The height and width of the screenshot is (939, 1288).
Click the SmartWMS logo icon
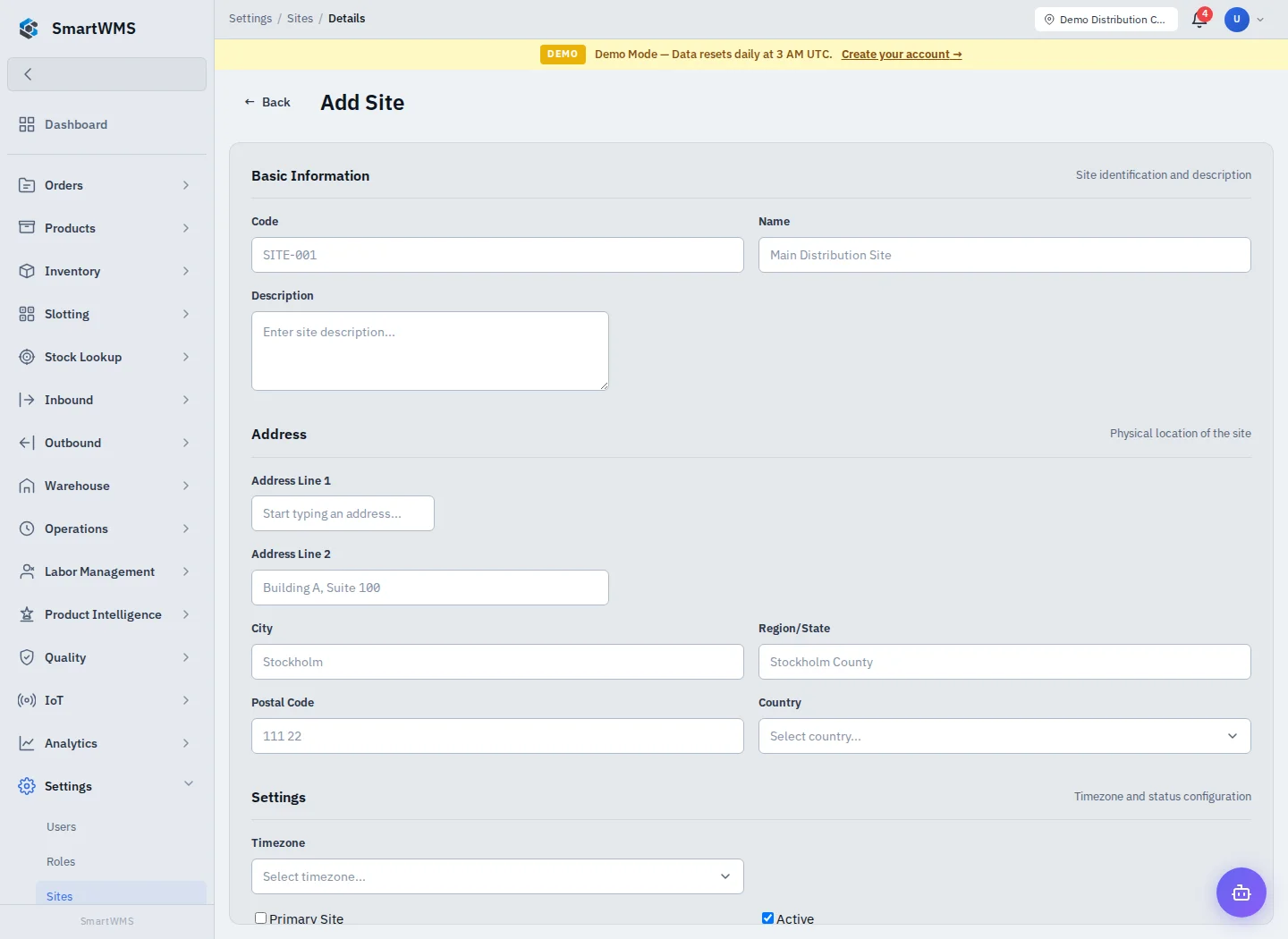click(29, 29)
